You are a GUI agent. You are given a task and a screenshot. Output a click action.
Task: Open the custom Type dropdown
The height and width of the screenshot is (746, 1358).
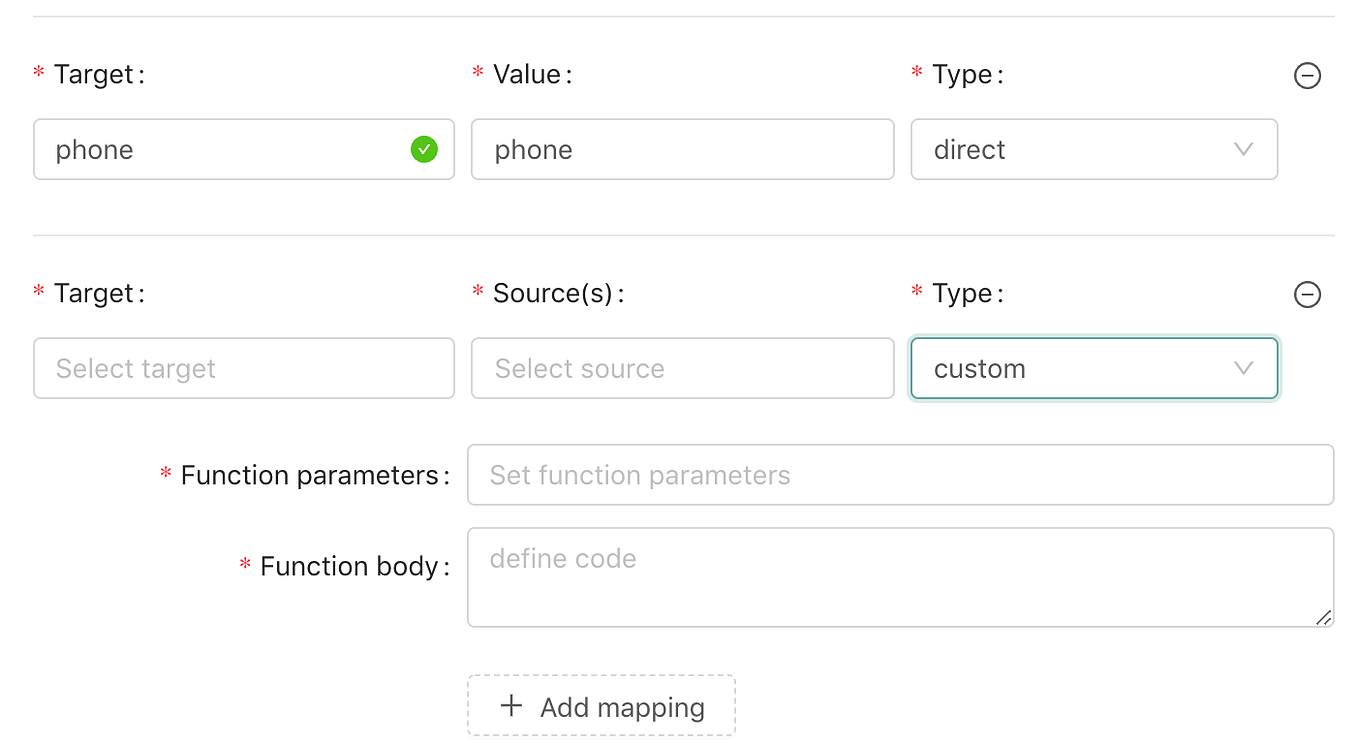click(x=1093, y=368)
